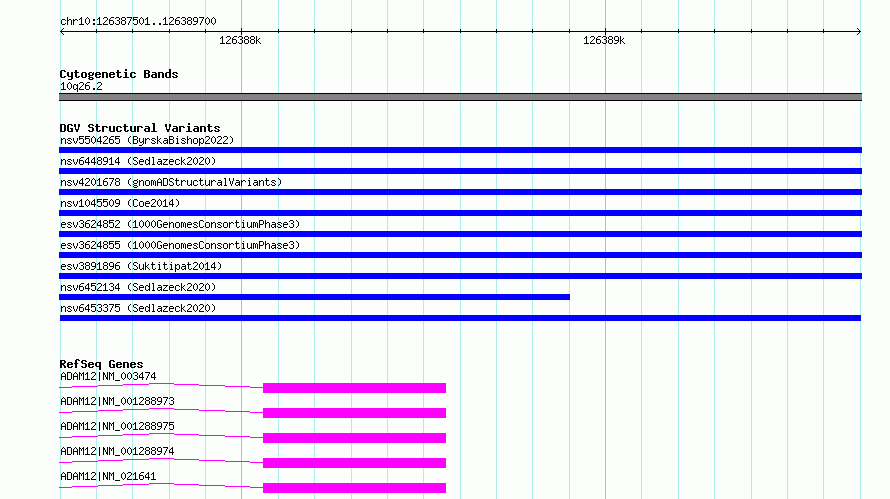890x499 pixels.
Task: Select the RefSeq Genes track title
Action: point(101,364)
